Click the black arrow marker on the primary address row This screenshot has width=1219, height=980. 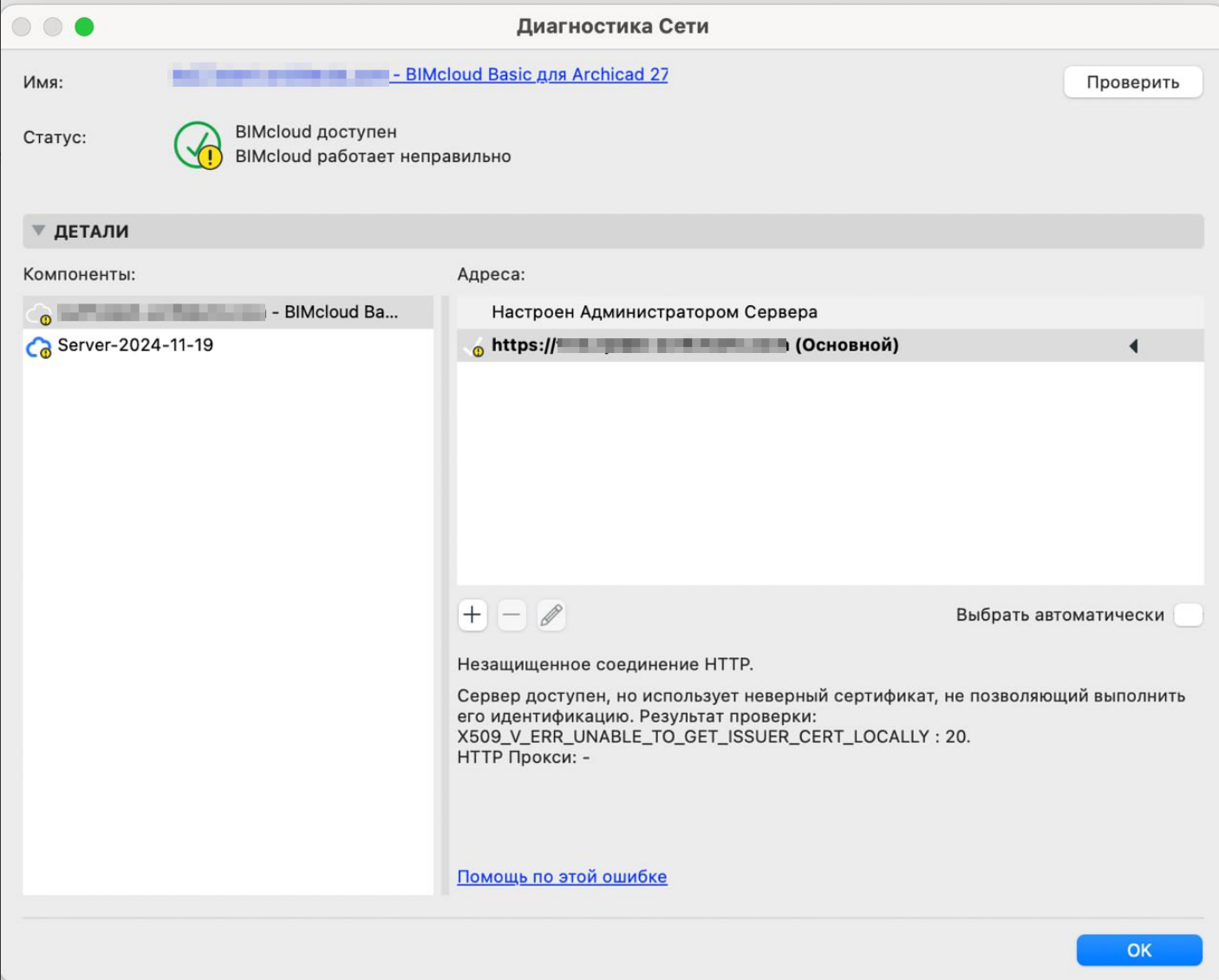pyautogui.click(x=1133, y=346)
